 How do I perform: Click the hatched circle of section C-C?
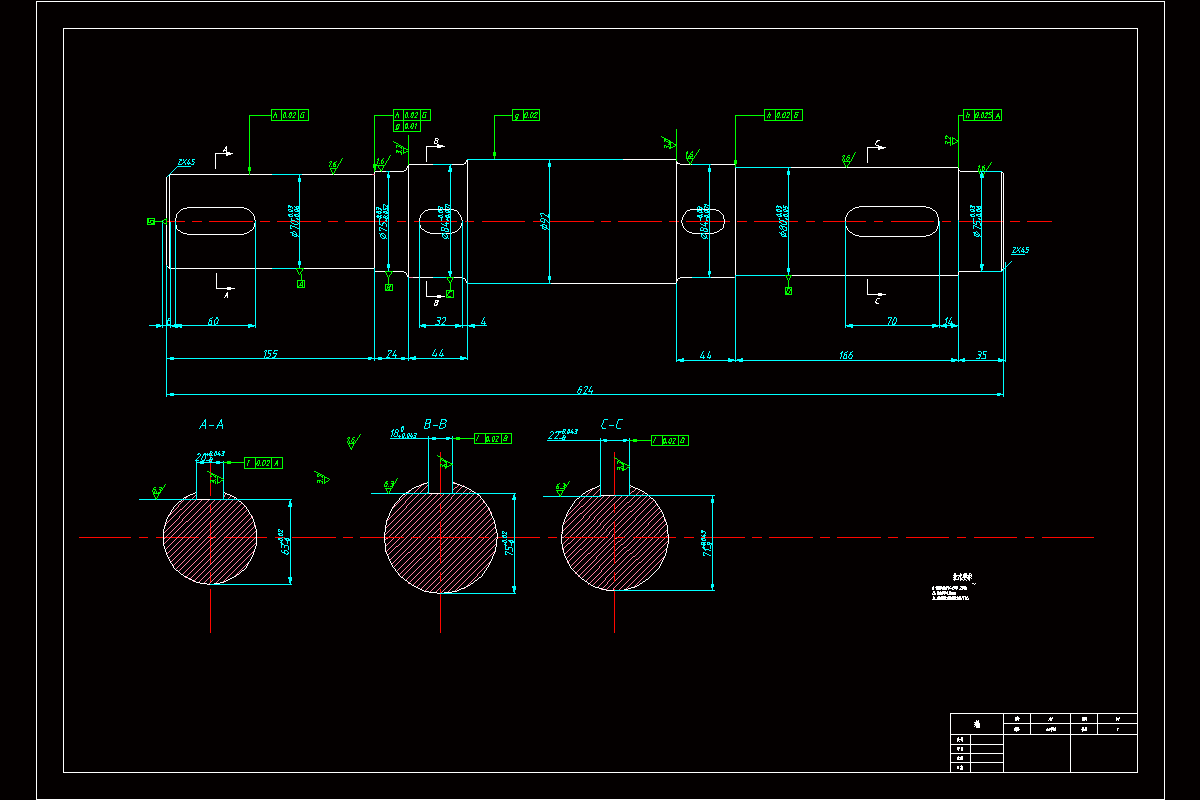(615, 539)
